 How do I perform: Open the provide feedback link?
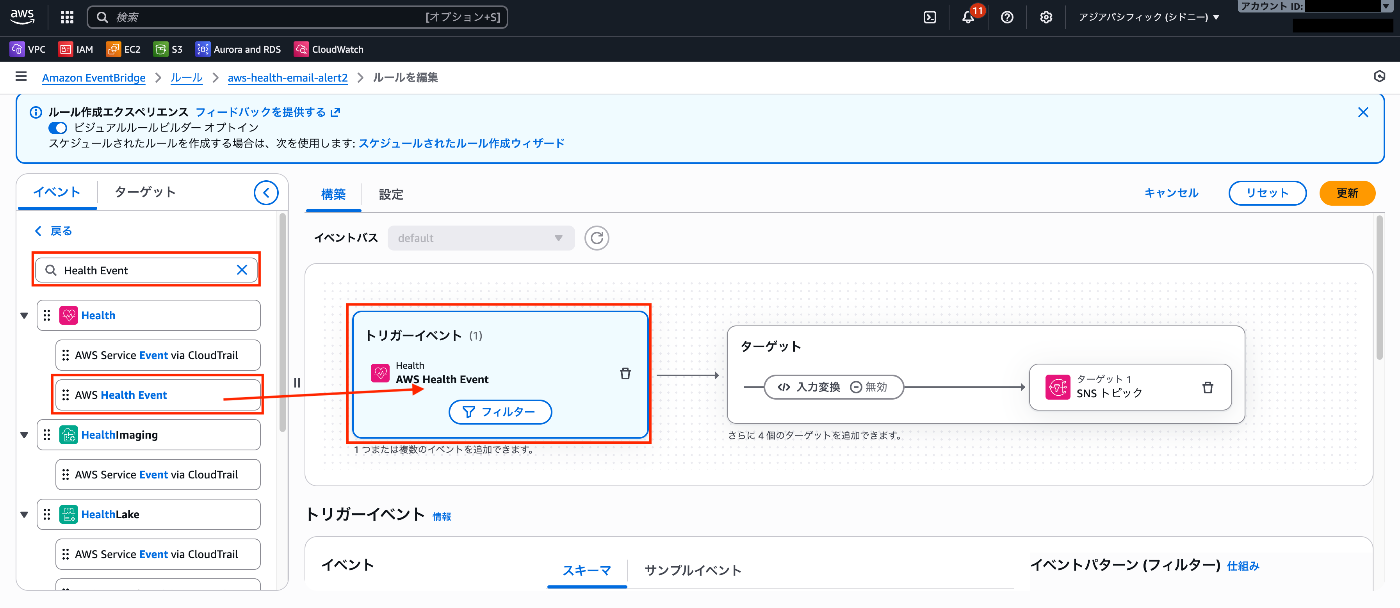click(x=268, y=112)
